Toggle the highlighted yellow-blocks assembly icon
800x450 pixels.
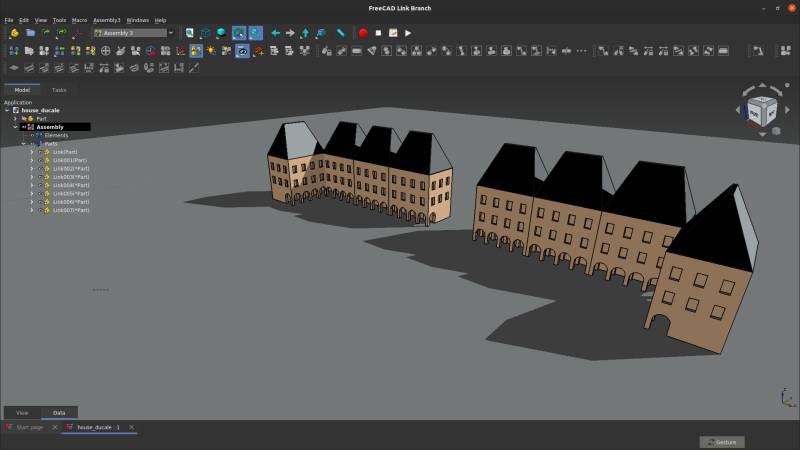pos(196,51)
